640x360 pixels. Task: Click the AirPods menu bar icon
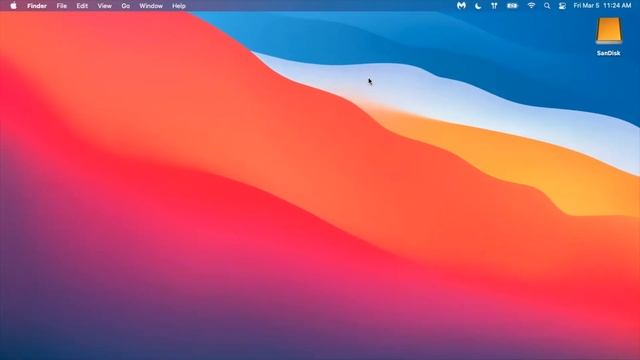(494, 6)
